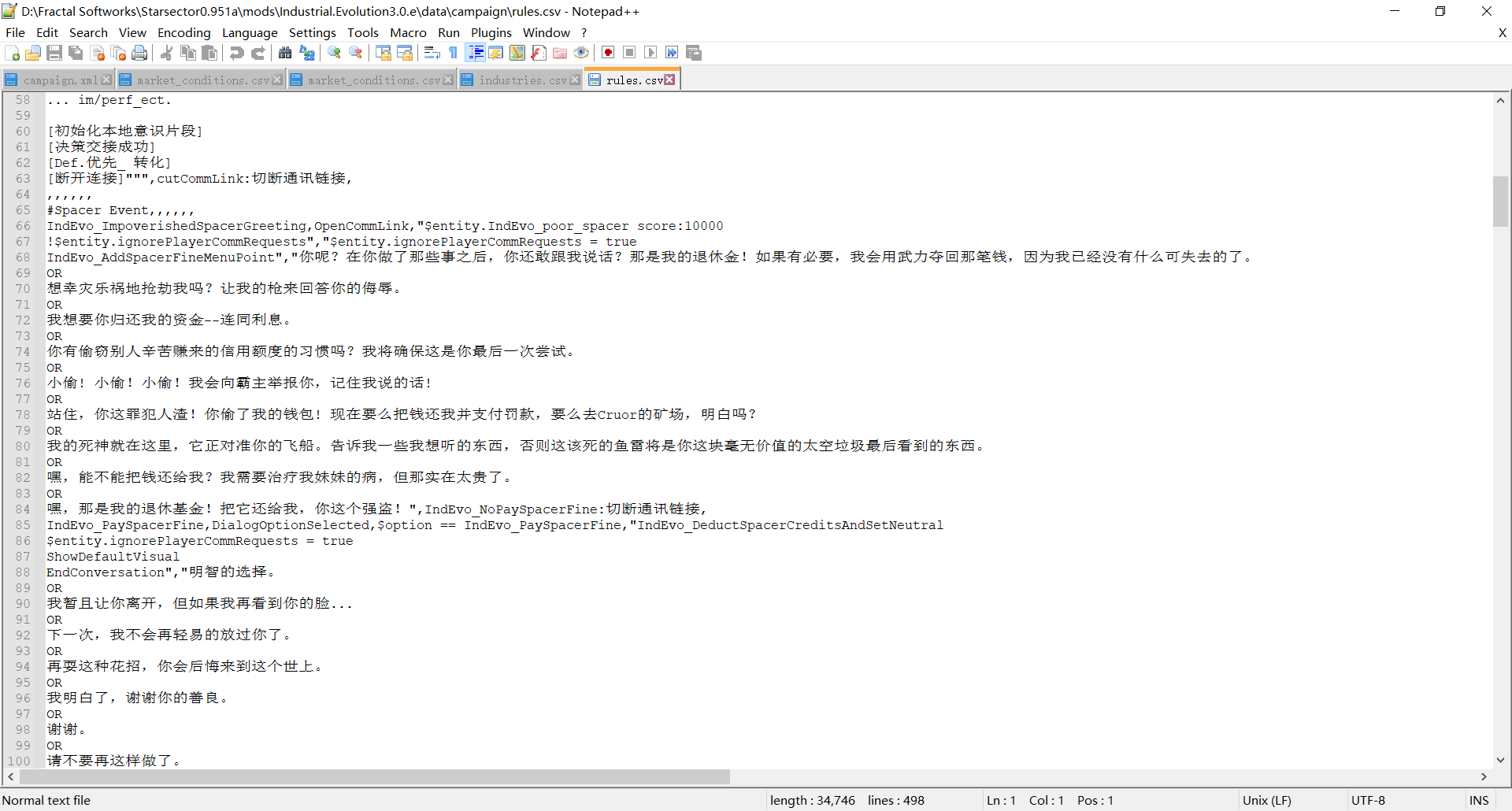Click line number 84 in margin
The image size is (1512, 811).
(22, 509)
